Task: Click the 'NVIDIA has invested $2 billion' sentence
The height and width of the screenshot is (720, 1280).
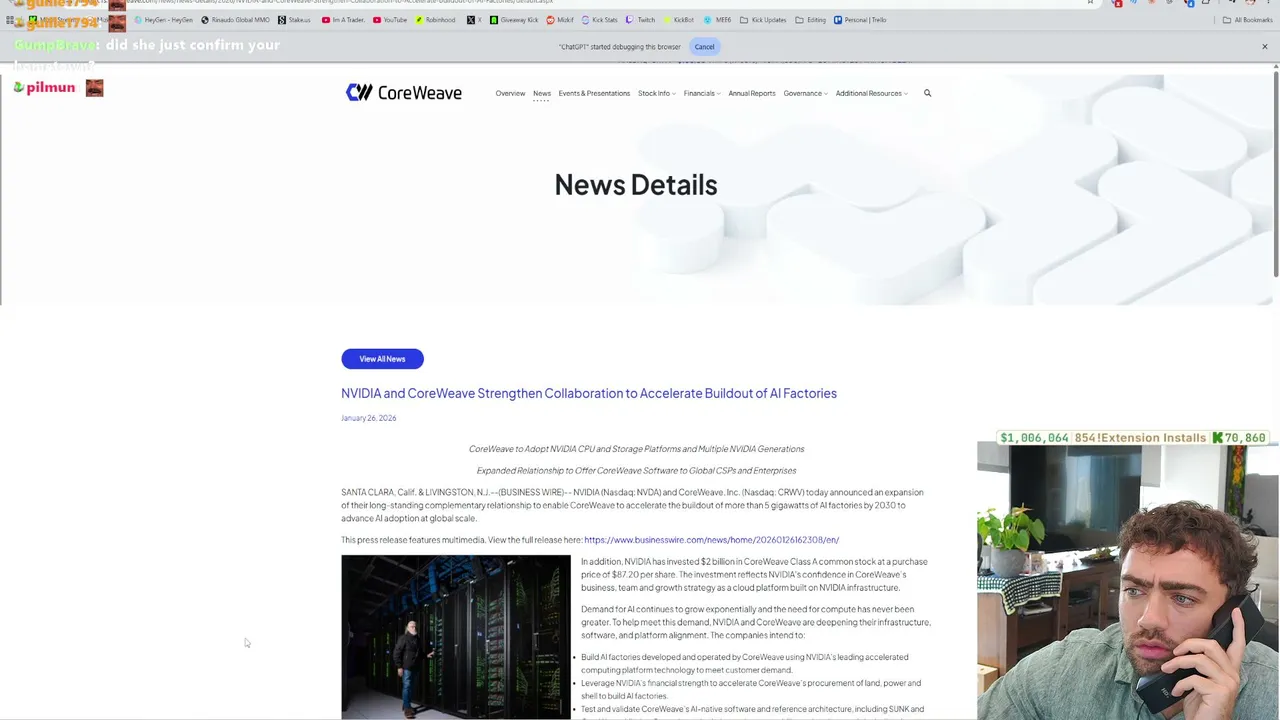Action: tap(754, 575)
